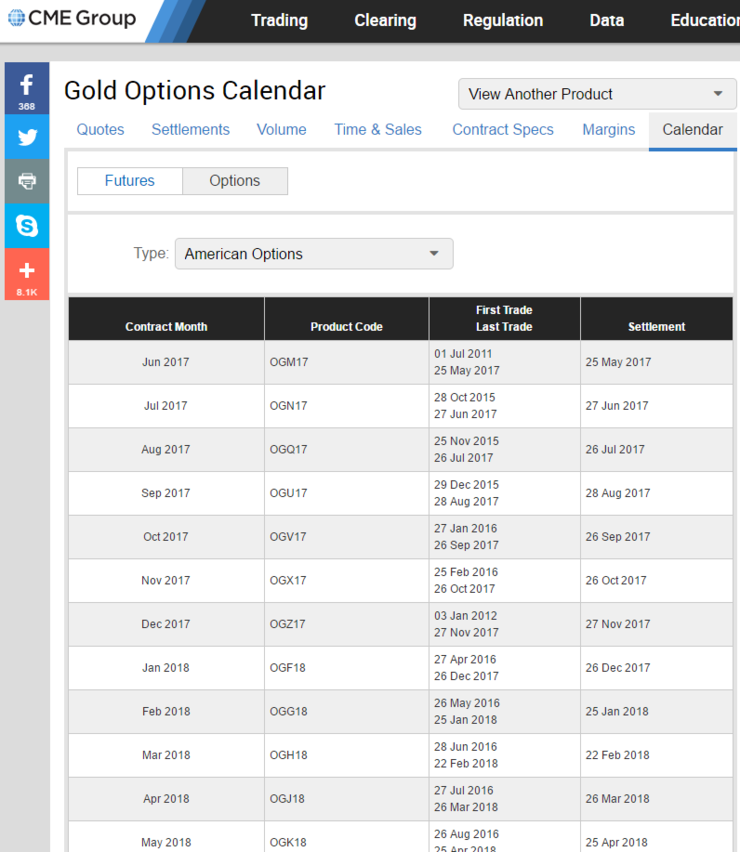Open Data menu
Viewport: 740px width, 852px height.
pyautogui.click(x=607, y=21)
